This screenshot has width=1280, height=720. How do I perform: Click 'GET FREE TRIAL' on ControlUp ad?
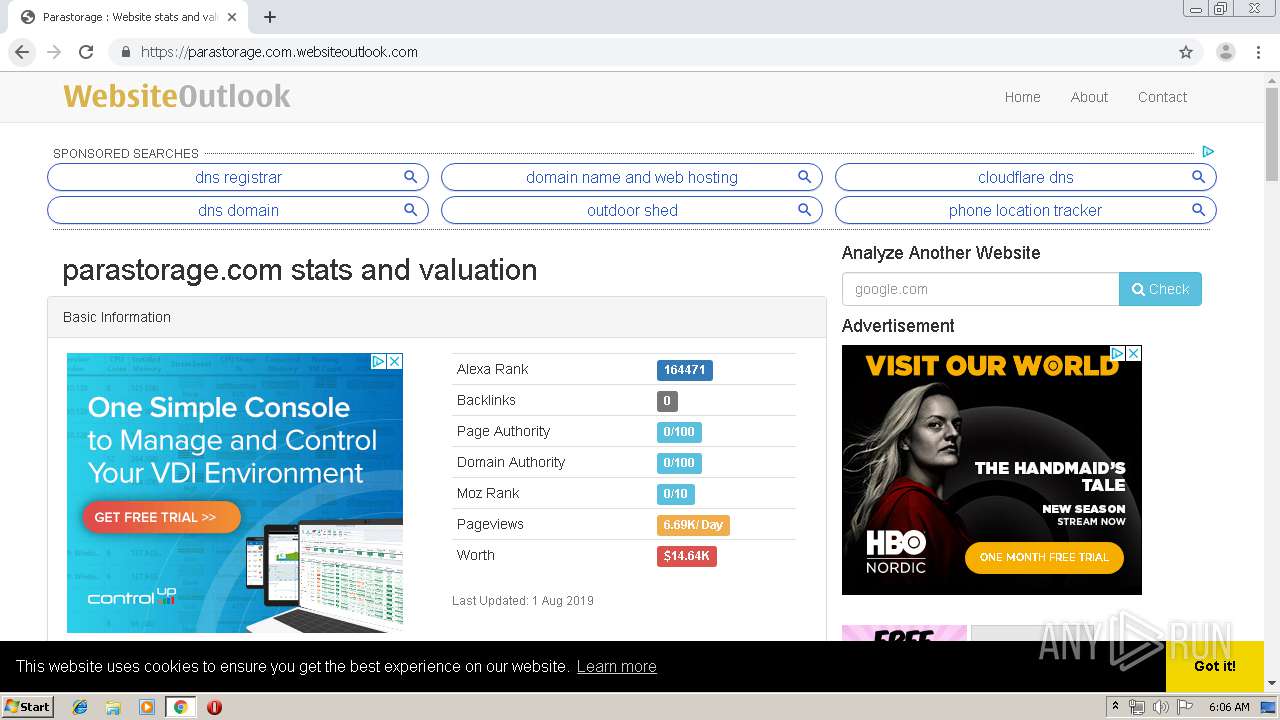pos(161,517)
